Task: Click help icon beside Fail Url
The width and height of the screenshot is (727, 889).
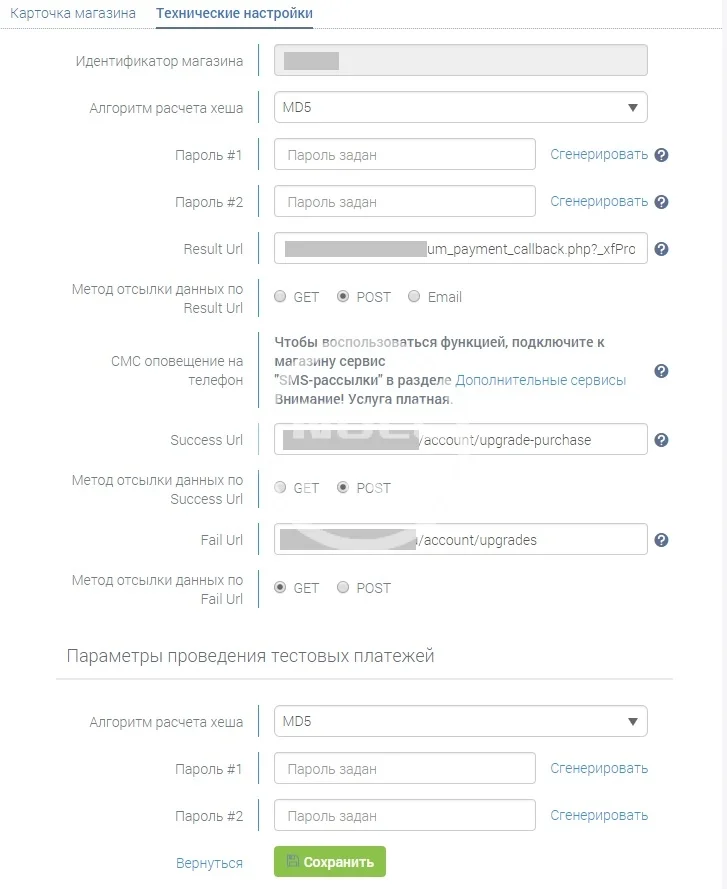Action: click(x=661, y=540)
